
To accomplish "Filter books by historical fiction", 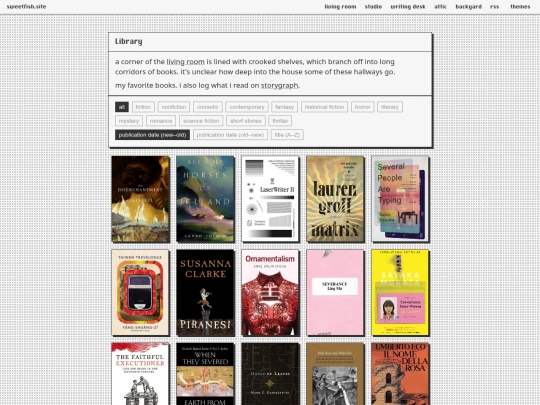I will pos(324,107).
